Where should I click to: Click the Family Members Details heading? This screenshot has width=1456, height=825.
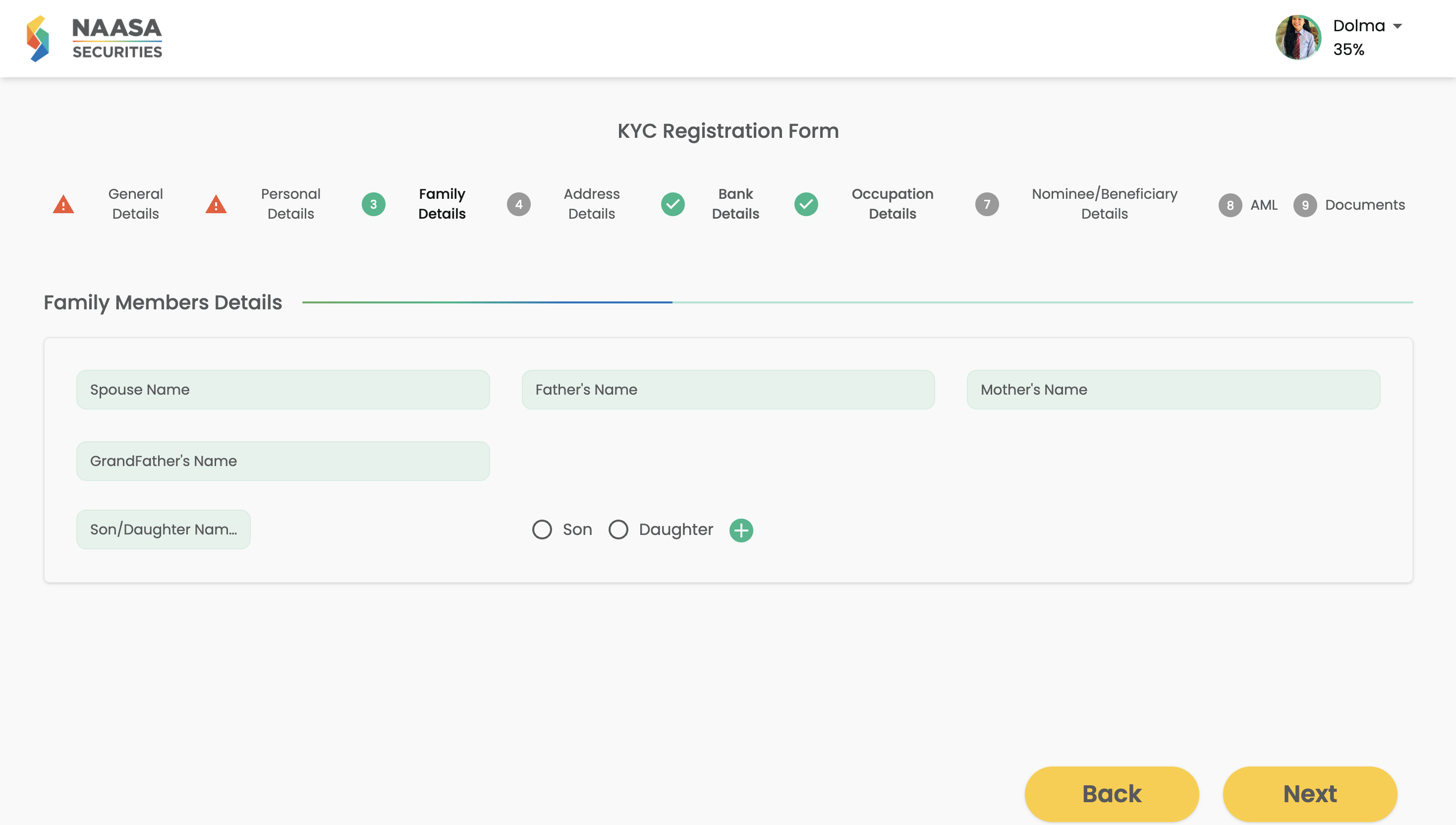(x=163, y=302)
